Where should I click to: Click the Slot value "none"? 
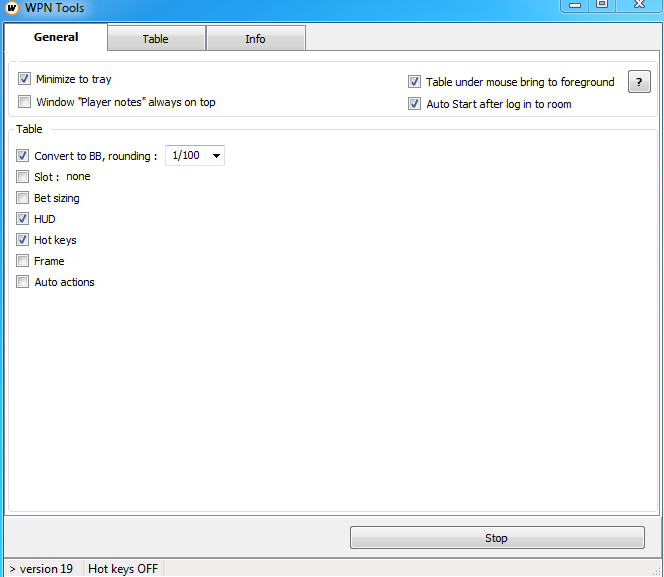(x=78, y=176)
